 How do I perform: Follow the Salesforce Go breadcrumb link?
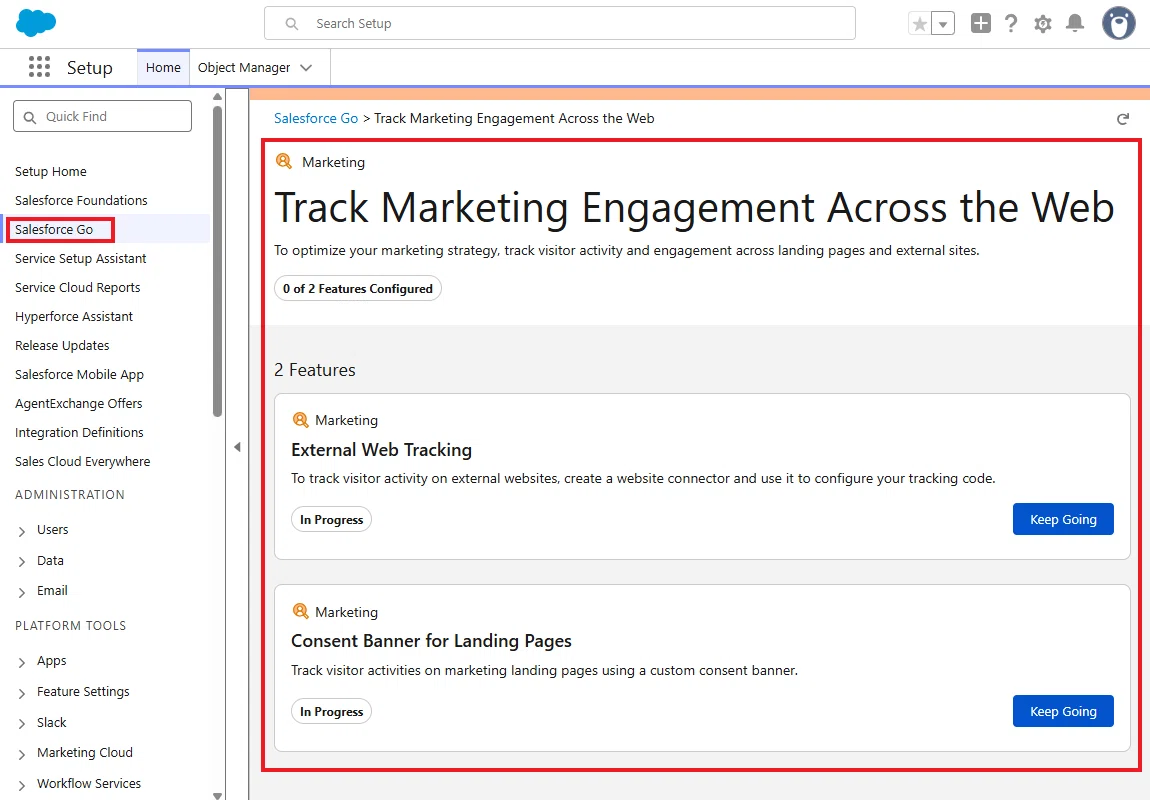click(x=316, y=118)
